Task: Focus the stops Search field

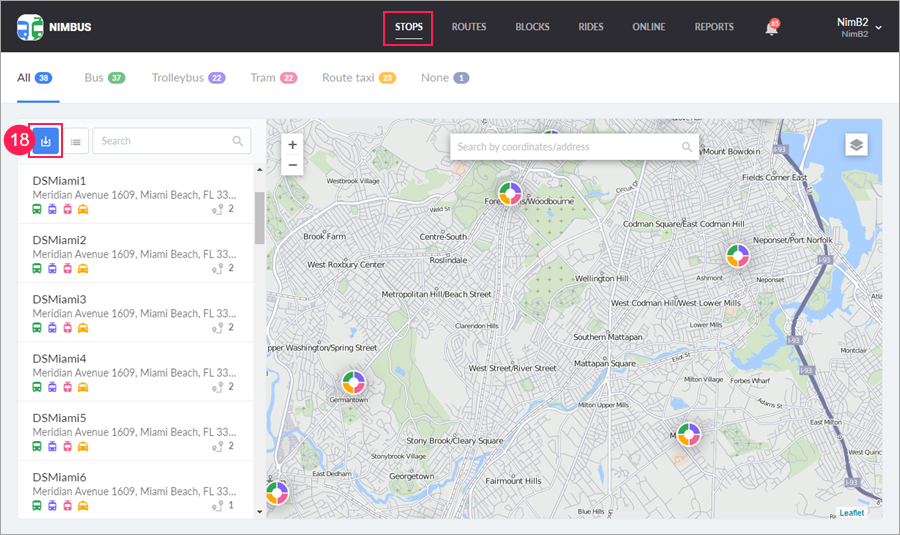Action: [165, 141]
